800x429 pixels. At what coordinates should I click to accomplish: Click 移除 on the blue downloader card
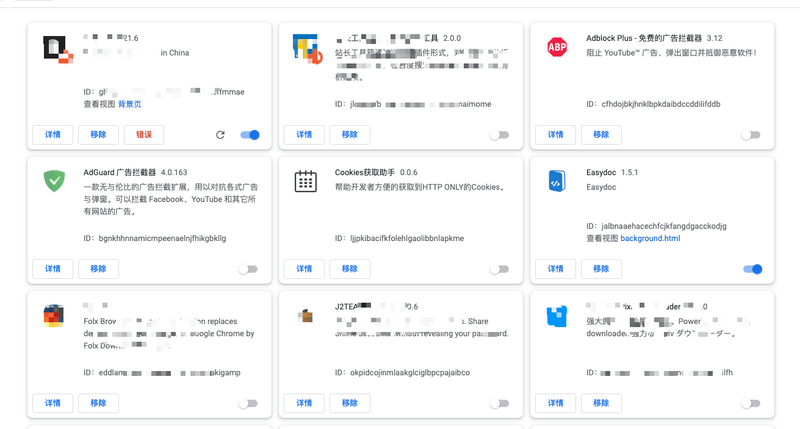(601, 403)
